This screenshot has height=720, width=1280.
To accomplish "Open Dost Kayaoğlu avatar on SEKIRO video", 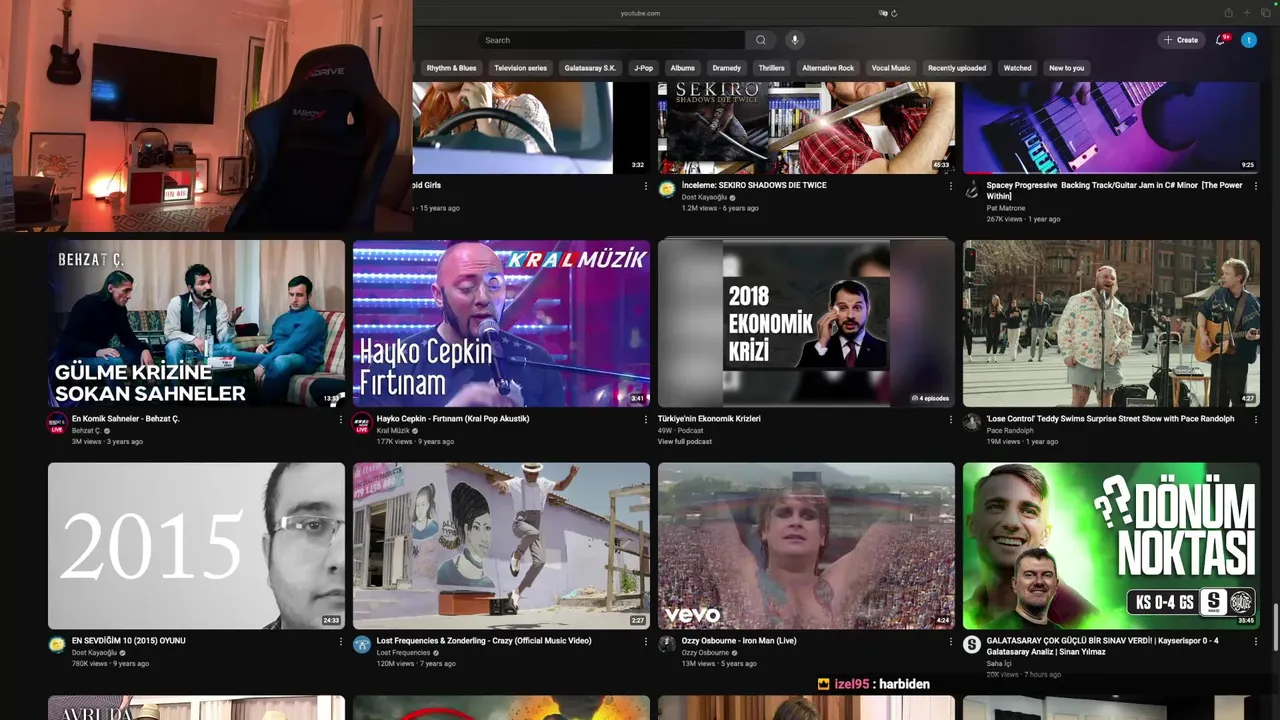I will coord(667,189).
